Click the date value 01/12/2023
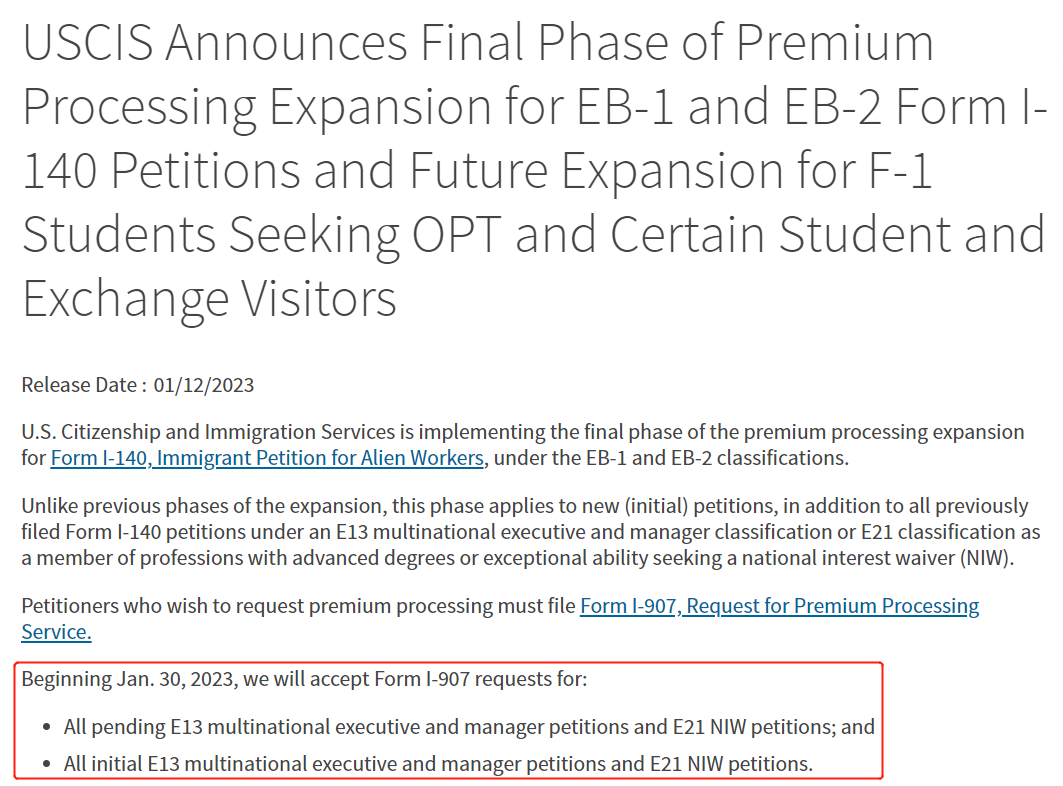 tap(204, 385)
